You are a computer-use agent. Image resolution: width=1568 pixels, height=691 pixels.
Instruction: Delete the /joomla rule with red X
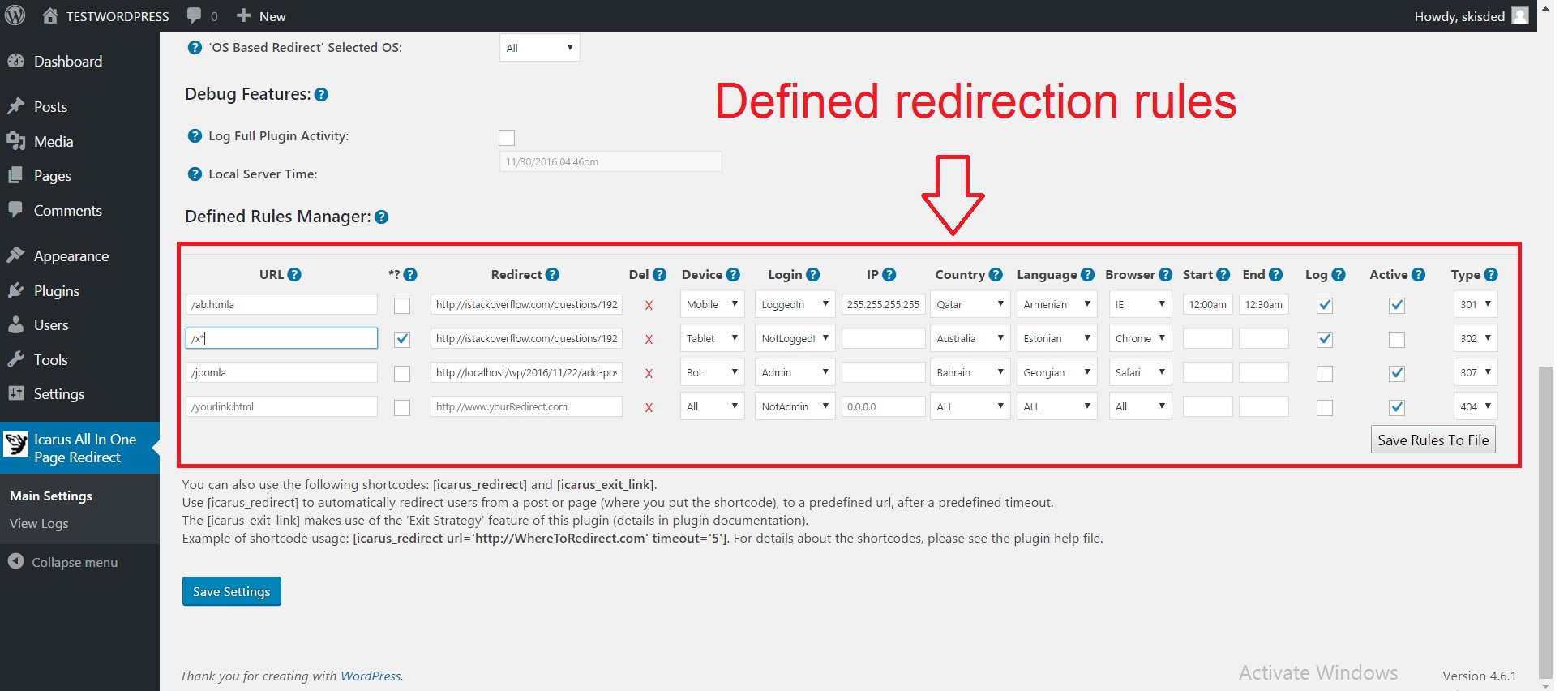[x=649, y=374]
